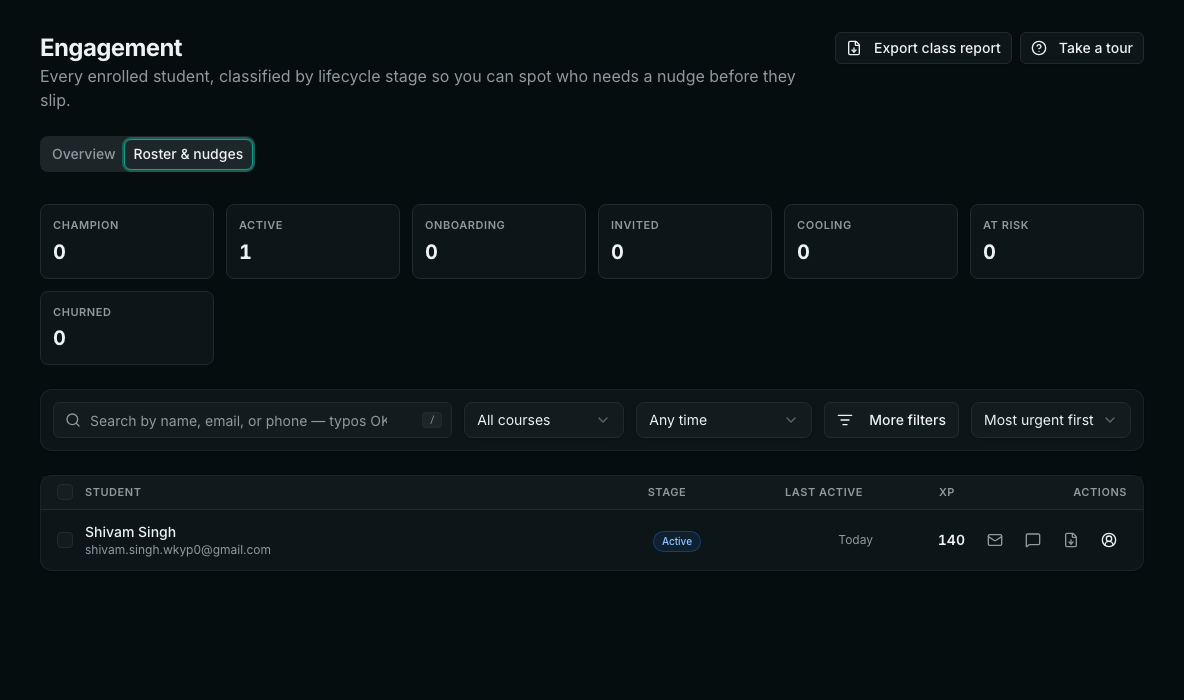The image size is (1184, 700).
Task: Focus the search by name field
Action: (x=252, y=420)
